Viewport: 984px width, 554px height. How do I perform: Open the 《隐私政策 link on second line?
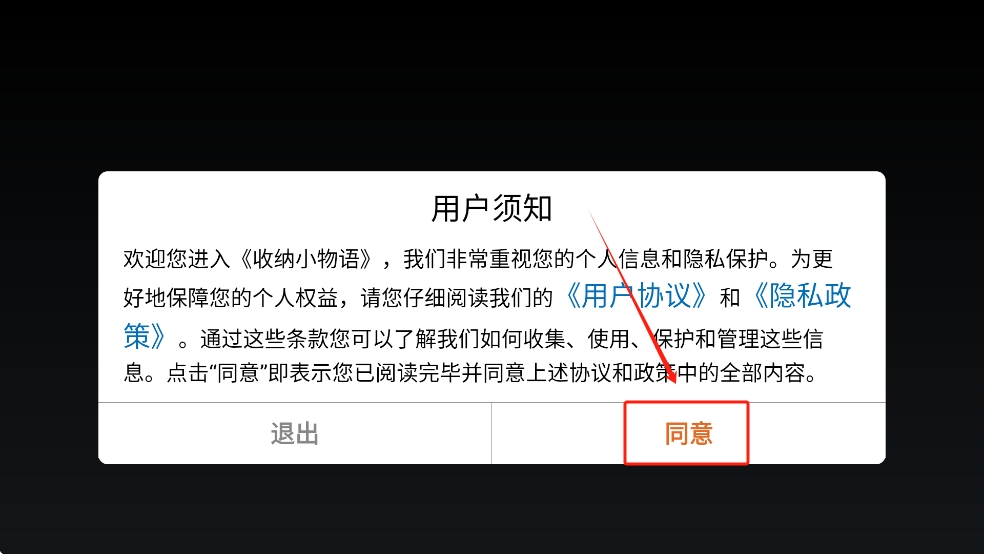[801, 296]
